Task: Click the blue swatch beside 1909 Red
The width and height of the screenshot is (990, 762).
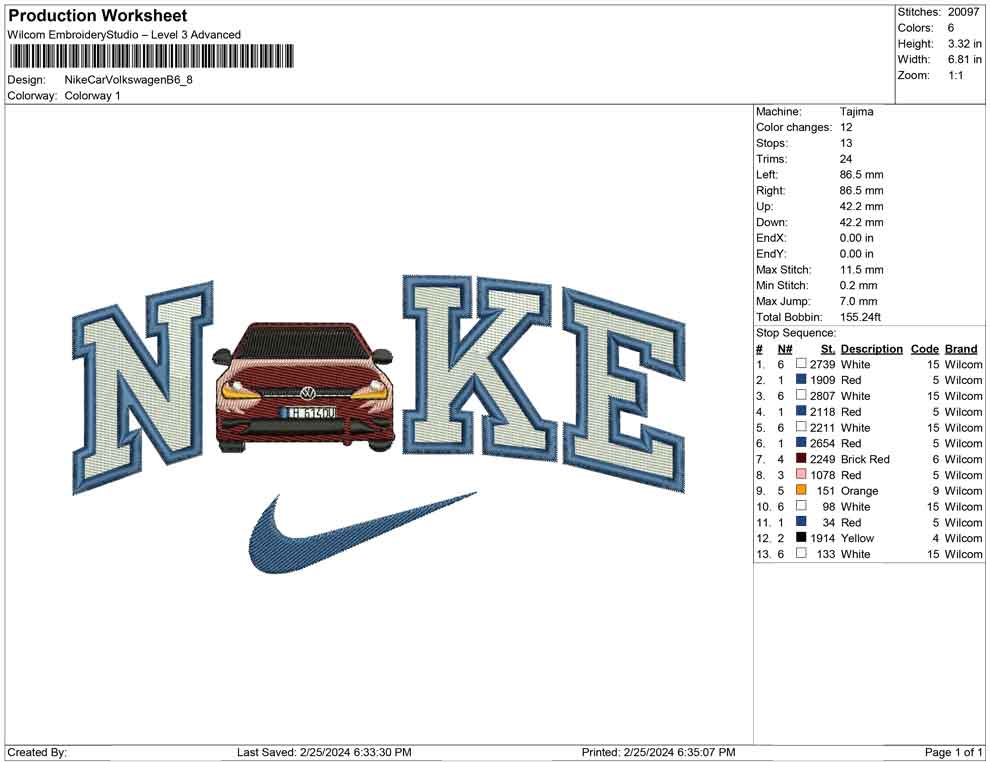Action: click(801, 379)
